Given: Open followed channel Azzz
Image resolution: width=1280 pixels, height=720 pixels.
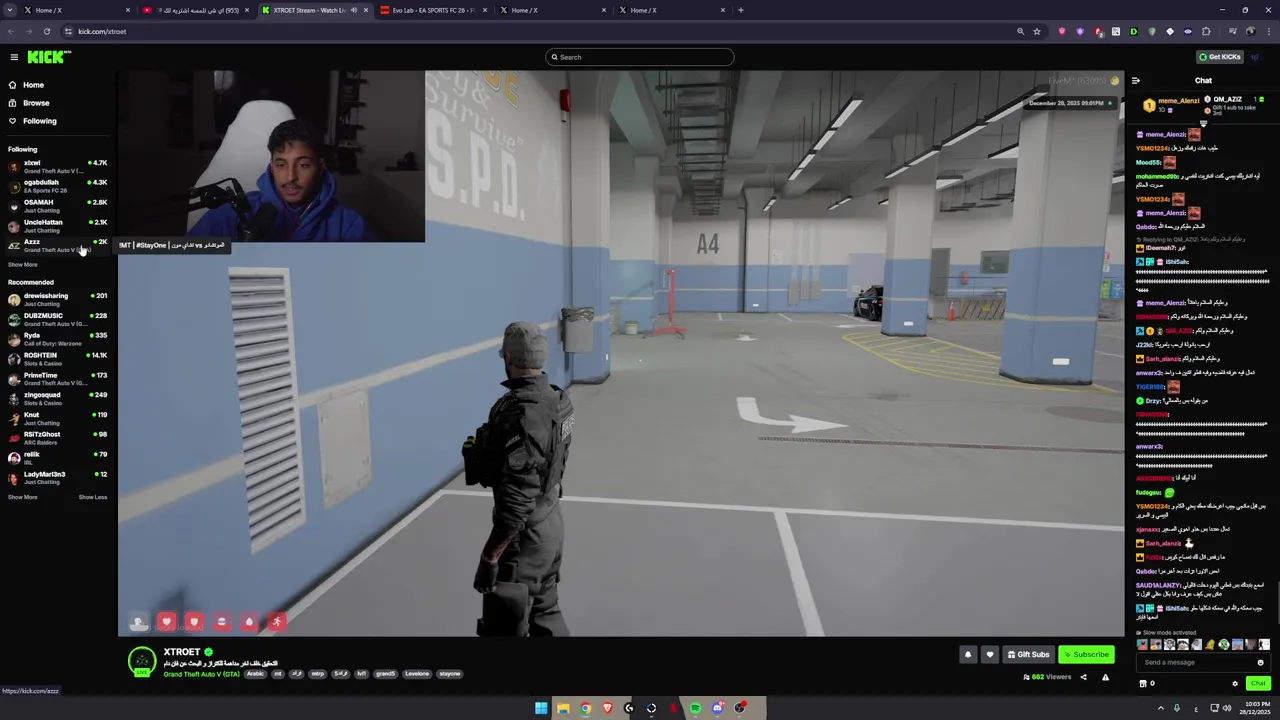Looking at the screenshot, I should pos(57,245).
